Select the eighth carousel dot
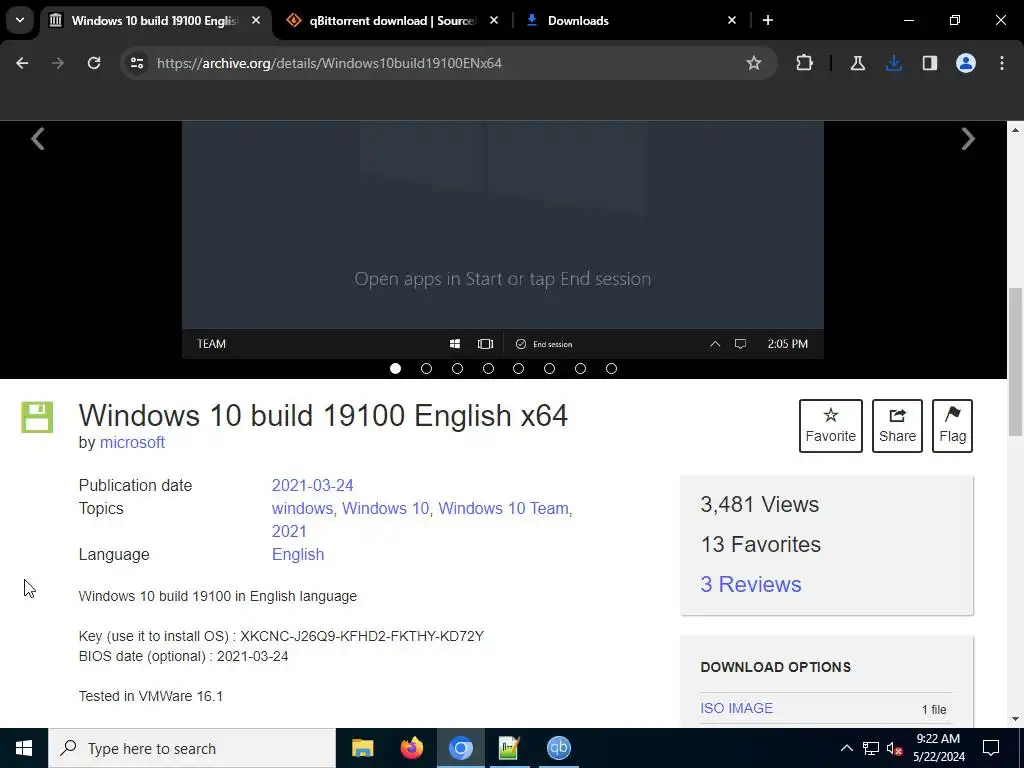The width and height of the screenshot is (1024, 768). [611, 369]
